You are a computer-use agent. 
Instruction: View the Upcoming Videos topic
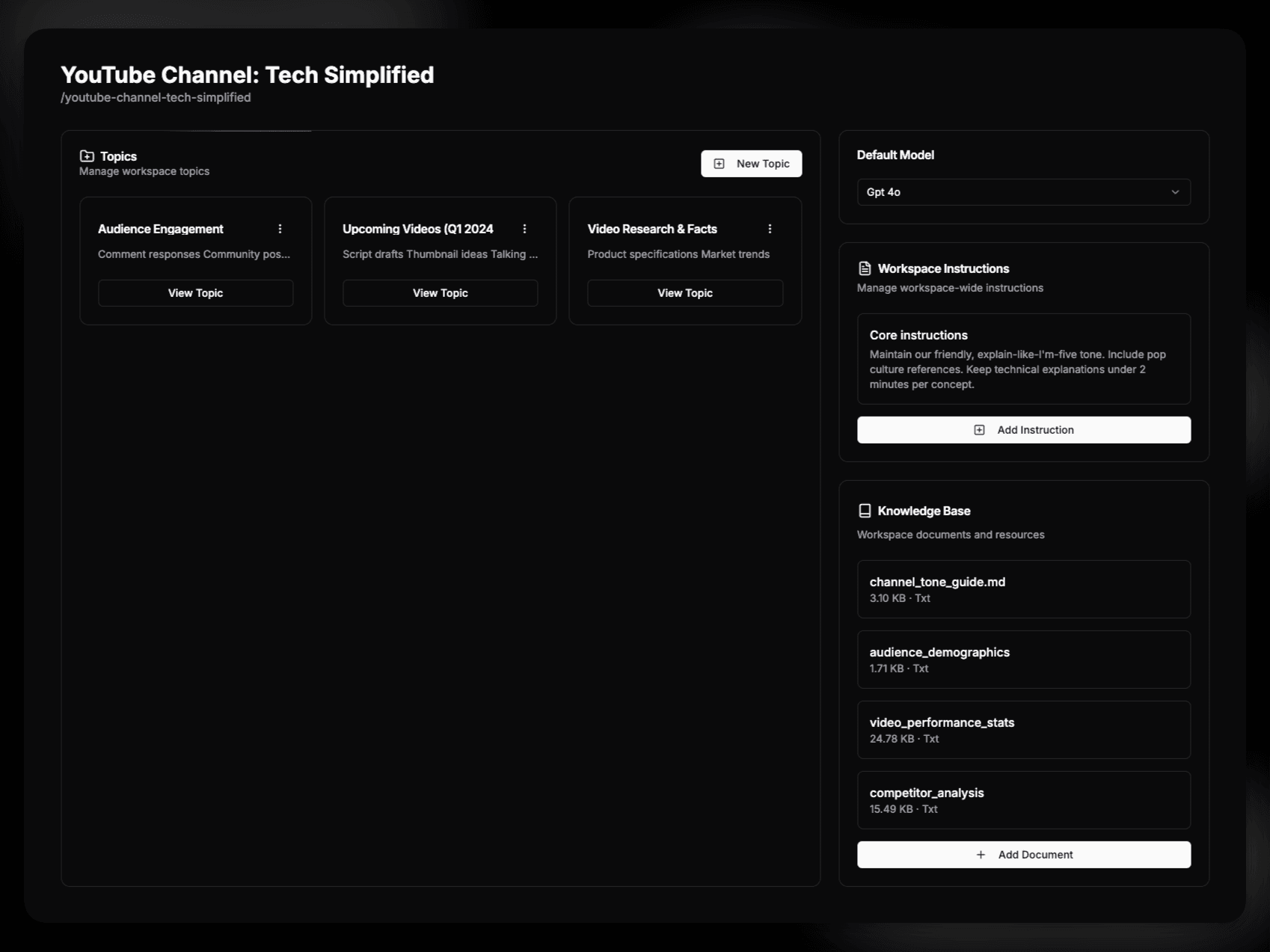pyautogui.click(x=440, y=293)
